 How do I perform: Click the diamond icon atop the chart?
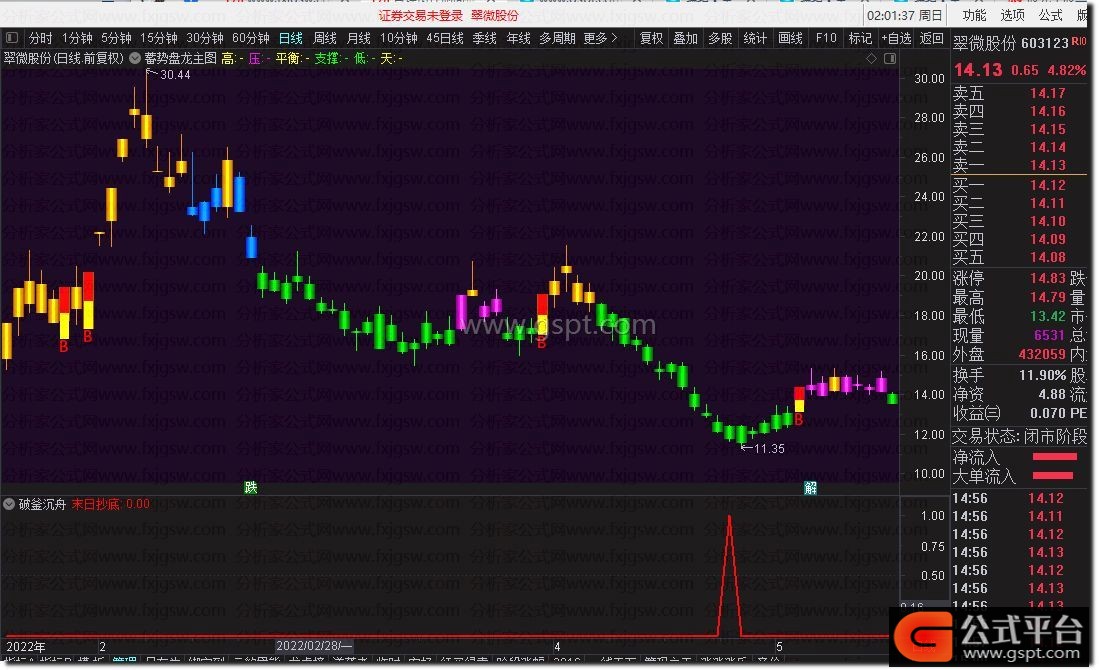[x=871, y=58]
